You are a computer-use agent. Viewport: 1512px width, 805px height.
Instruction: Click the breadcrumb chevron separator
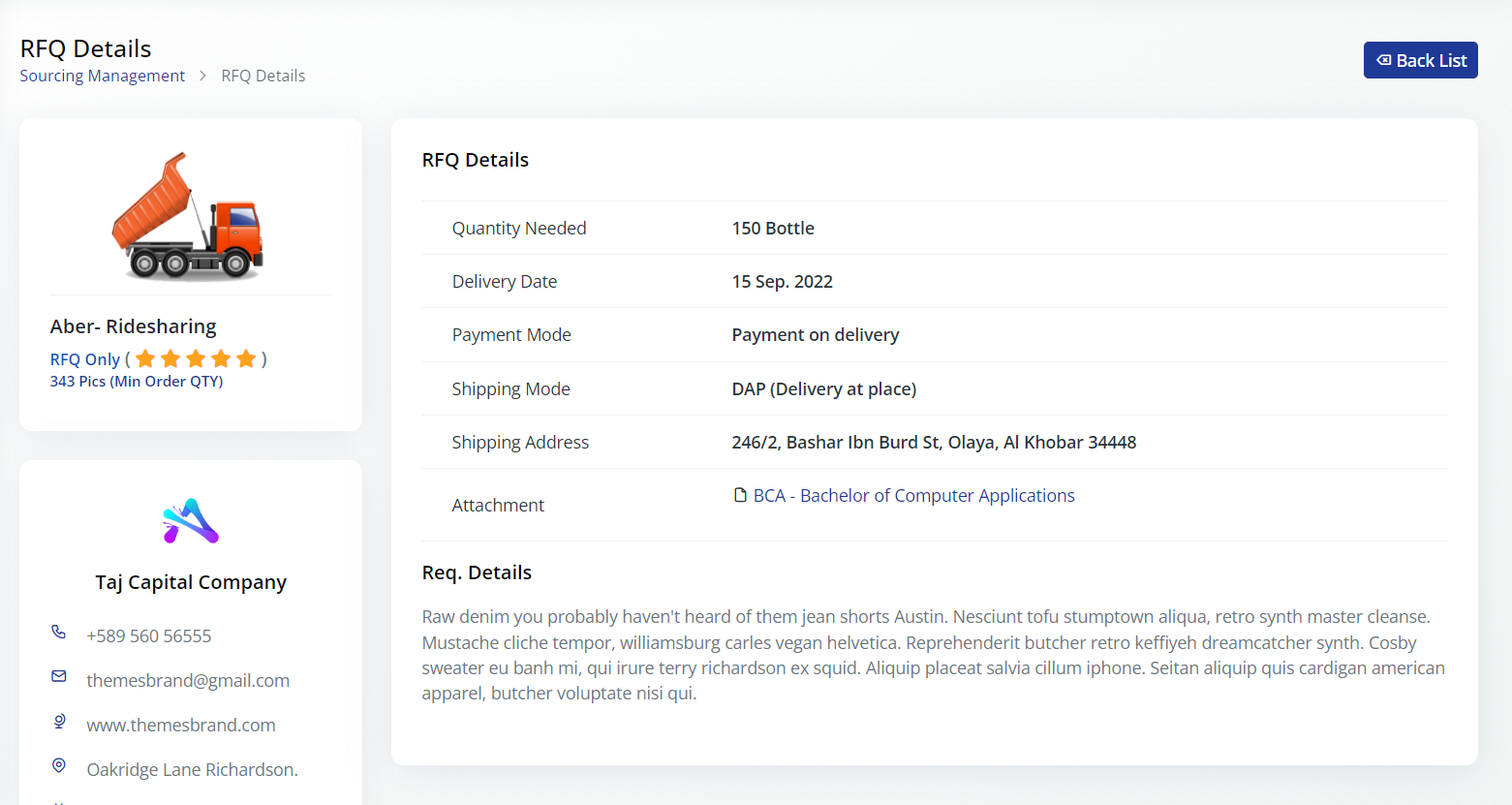(202, 76)
